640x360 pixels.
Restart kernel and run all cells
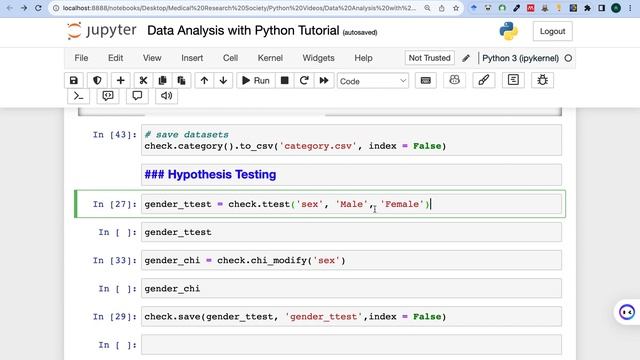pyautogui.click(x=324, y=80)
